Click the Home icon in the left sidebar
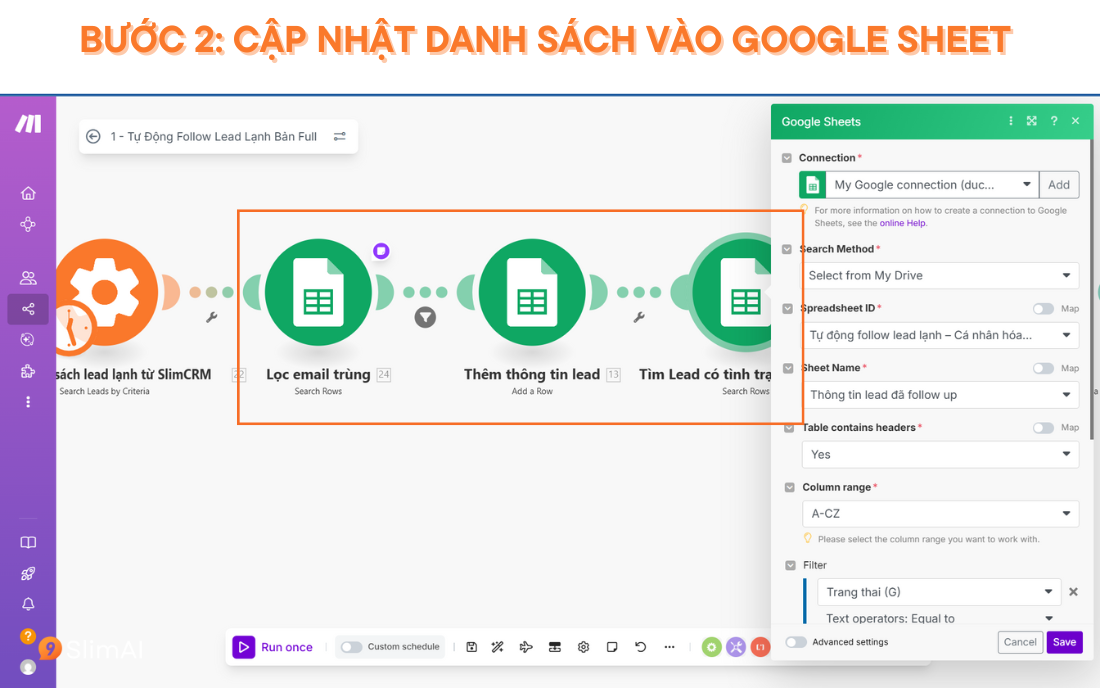Image resolution: width=1100 pixels, height=688 pixels. point(28,193)
